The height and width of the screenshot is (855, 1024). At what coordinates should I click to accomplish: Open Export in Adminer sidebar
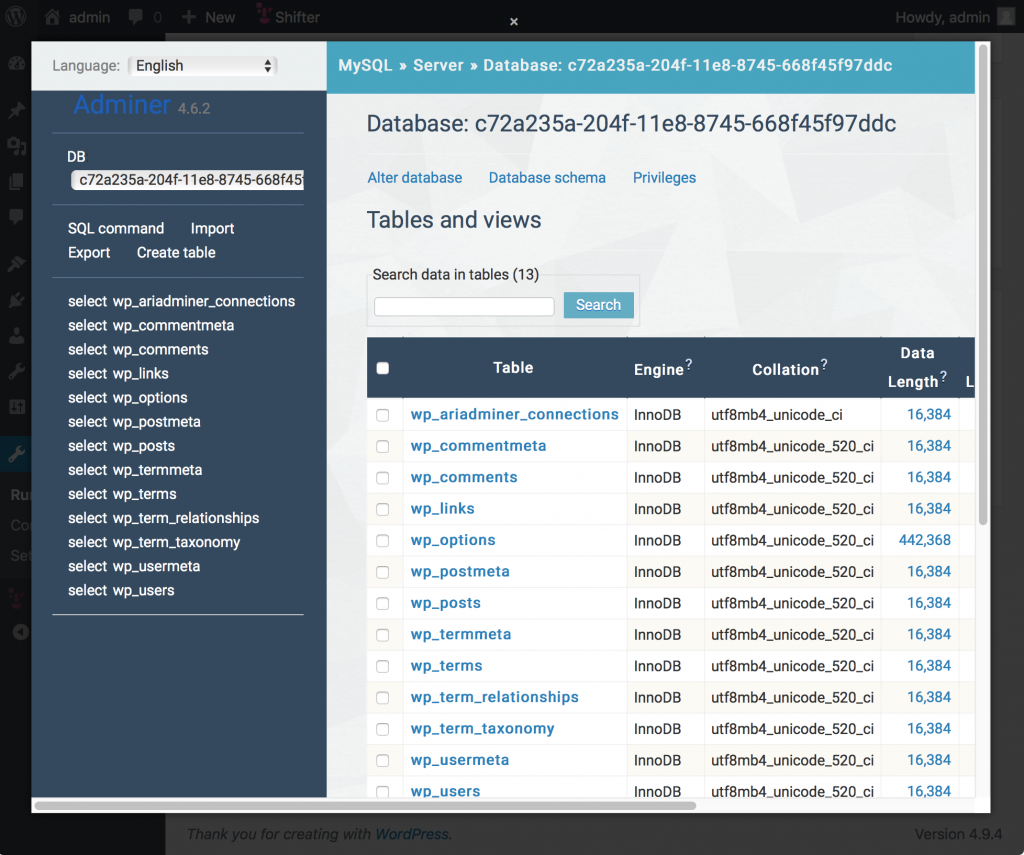point(89,253)
